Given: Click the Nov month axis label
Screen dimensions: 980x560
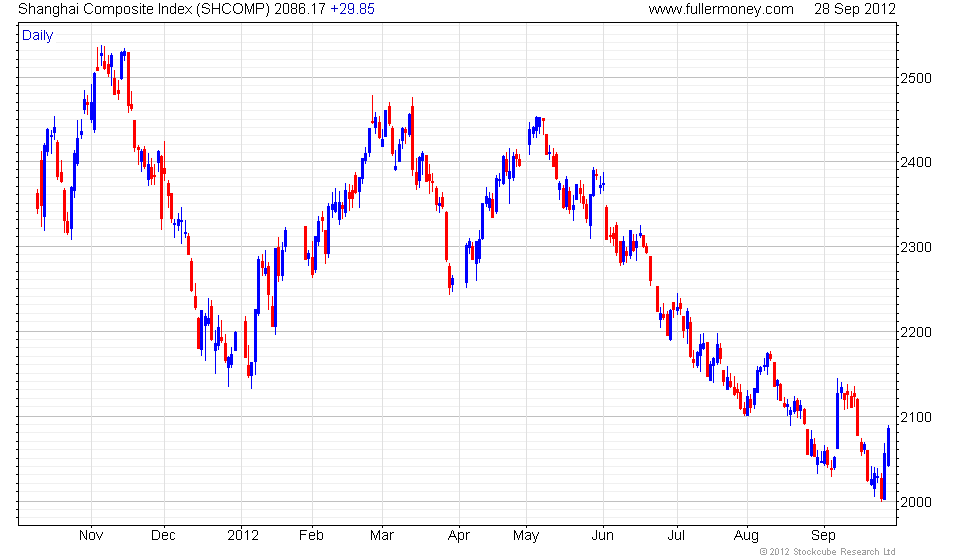Looking at the screenshot, I should pyautogui.click(x=91, y=536).
